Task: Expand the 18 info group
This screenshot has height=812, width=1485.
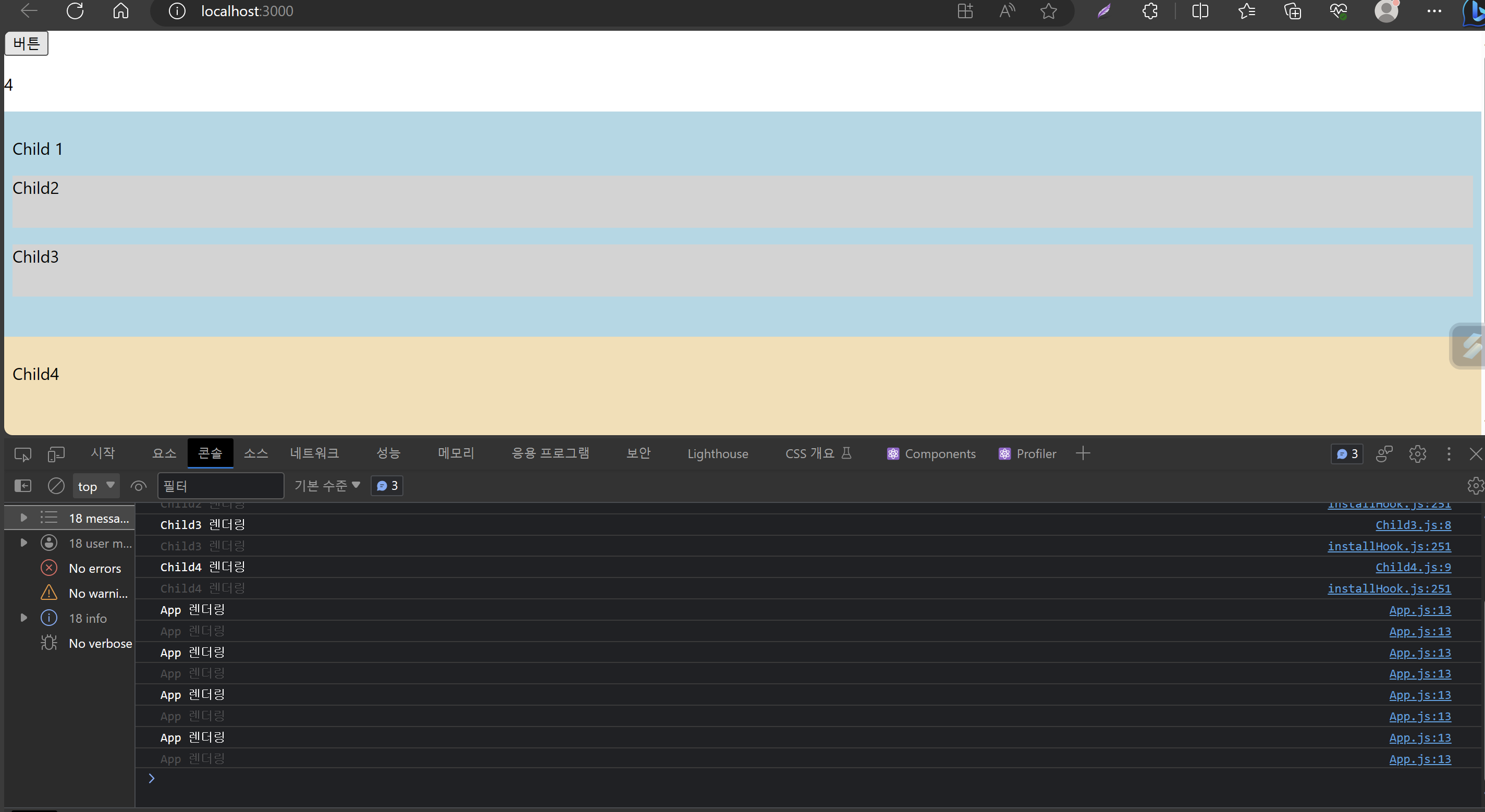Action: coord(23,618)
